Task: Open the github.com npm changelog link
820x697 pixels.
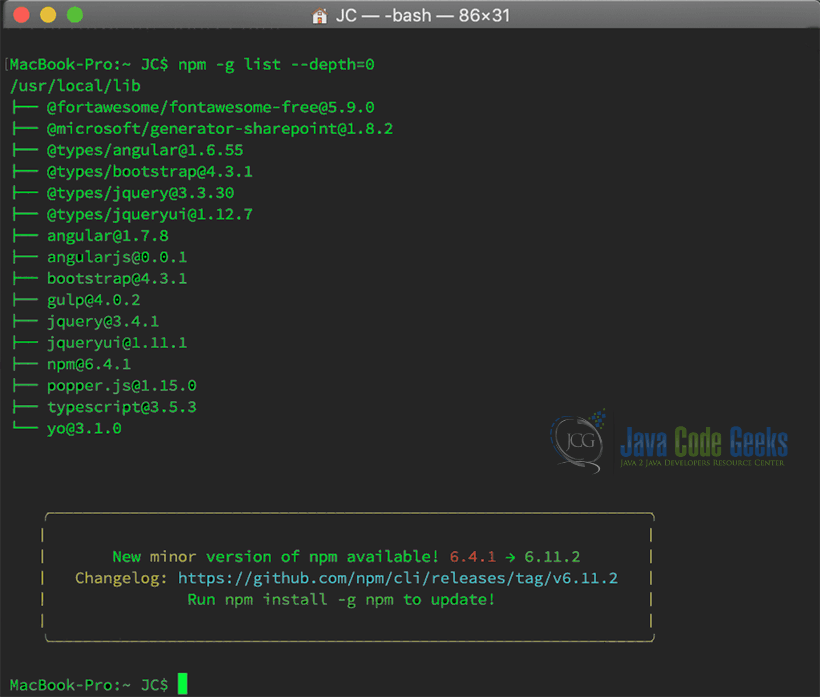Action: (x=397, y=578)
